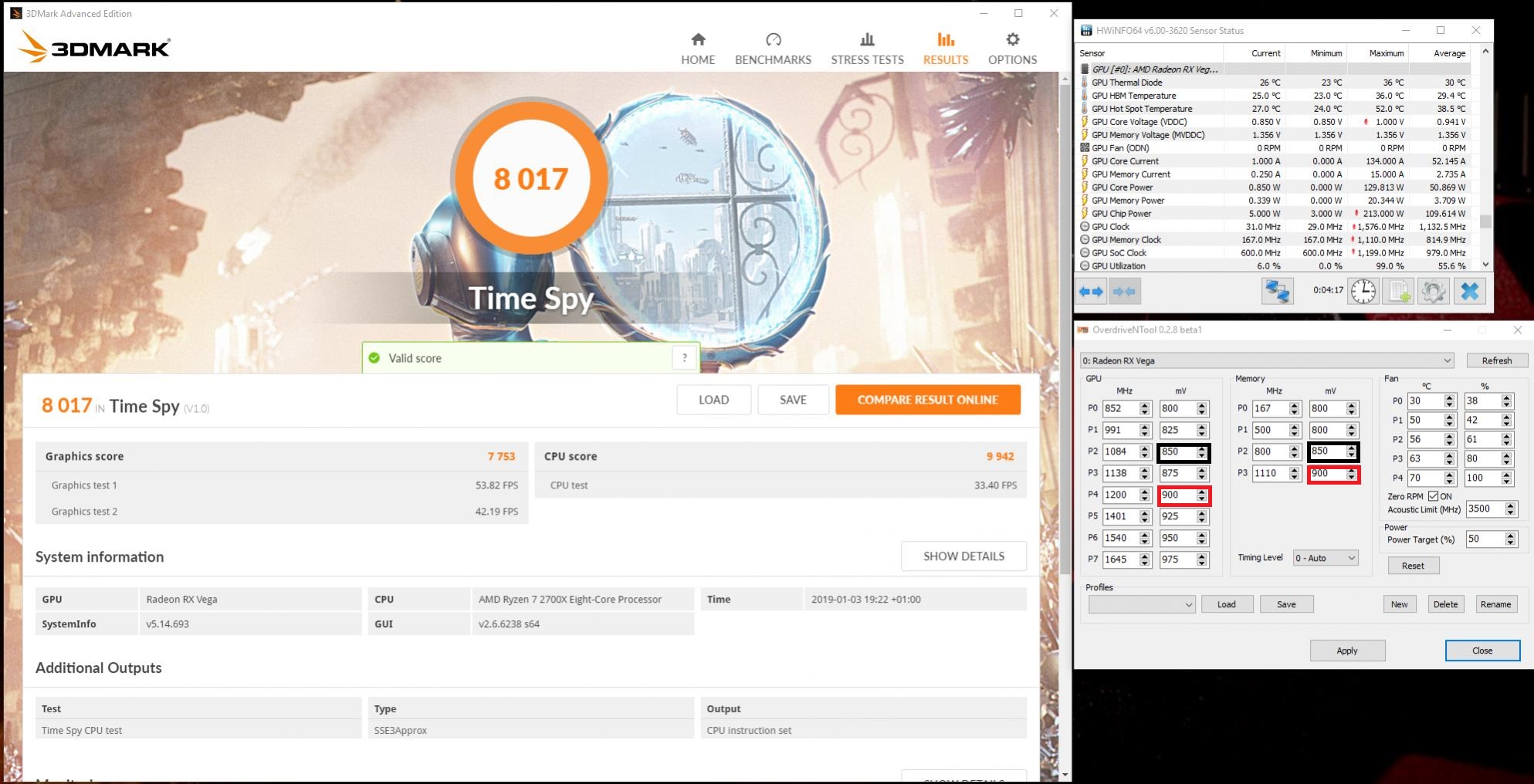Open the Timing Level dropdown

point(1326,558)
